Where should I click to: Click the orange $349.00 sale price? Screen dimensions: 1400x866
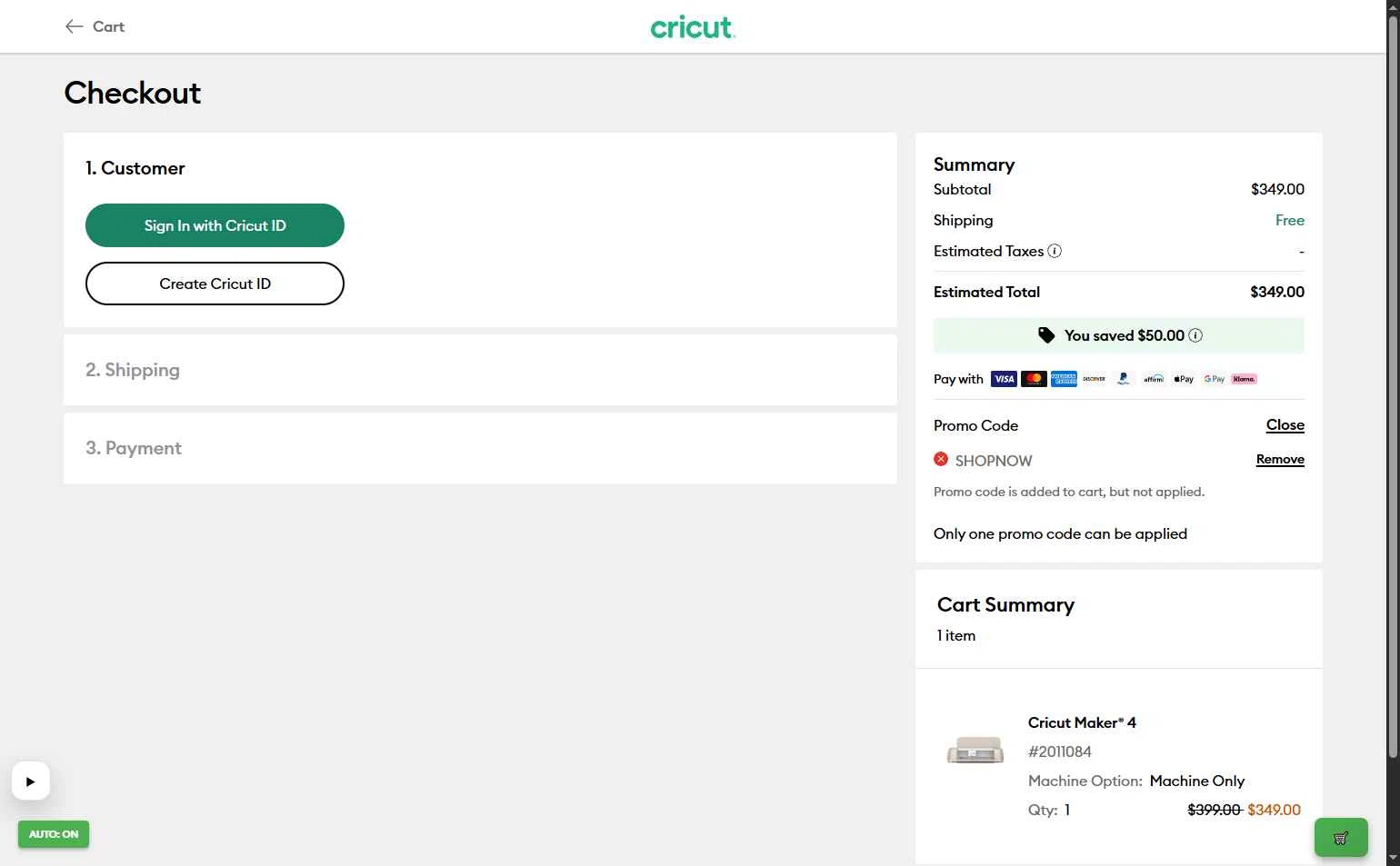pyautogui.click(x=1275, y=810)
